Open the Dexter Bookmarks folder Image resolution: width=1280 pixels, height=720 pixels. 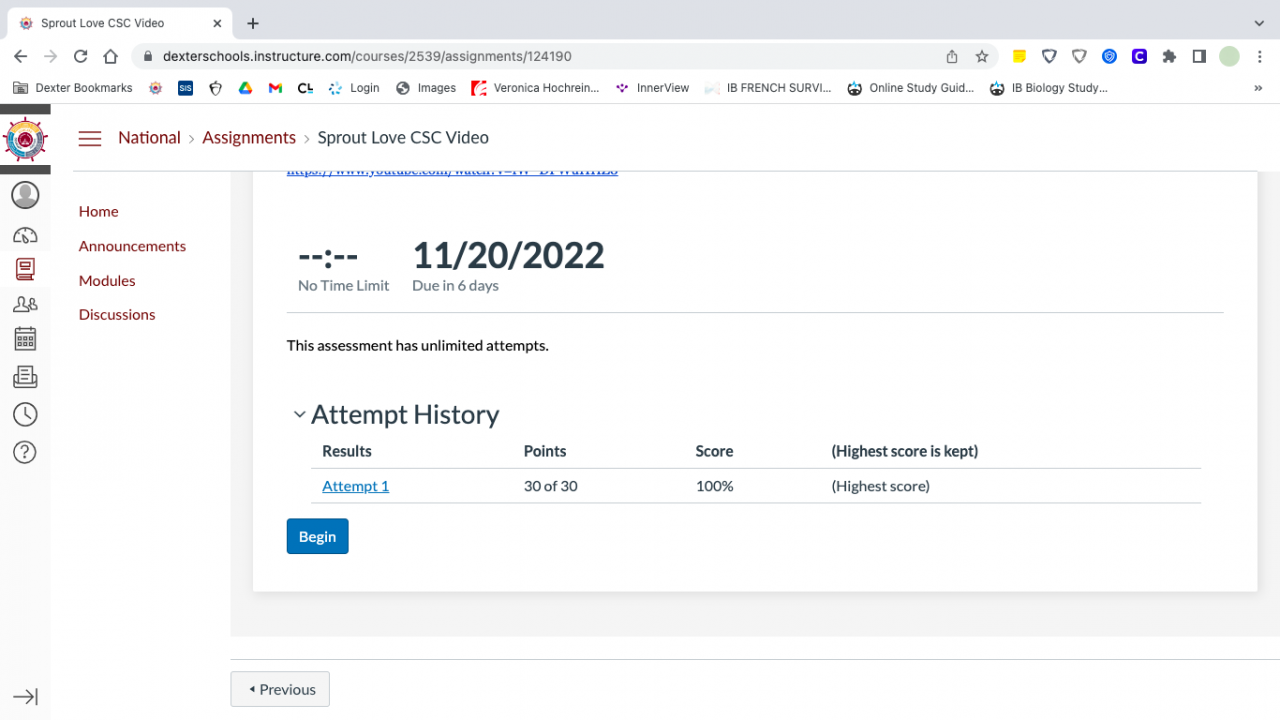pyautogui.click(x=73, y=88)
